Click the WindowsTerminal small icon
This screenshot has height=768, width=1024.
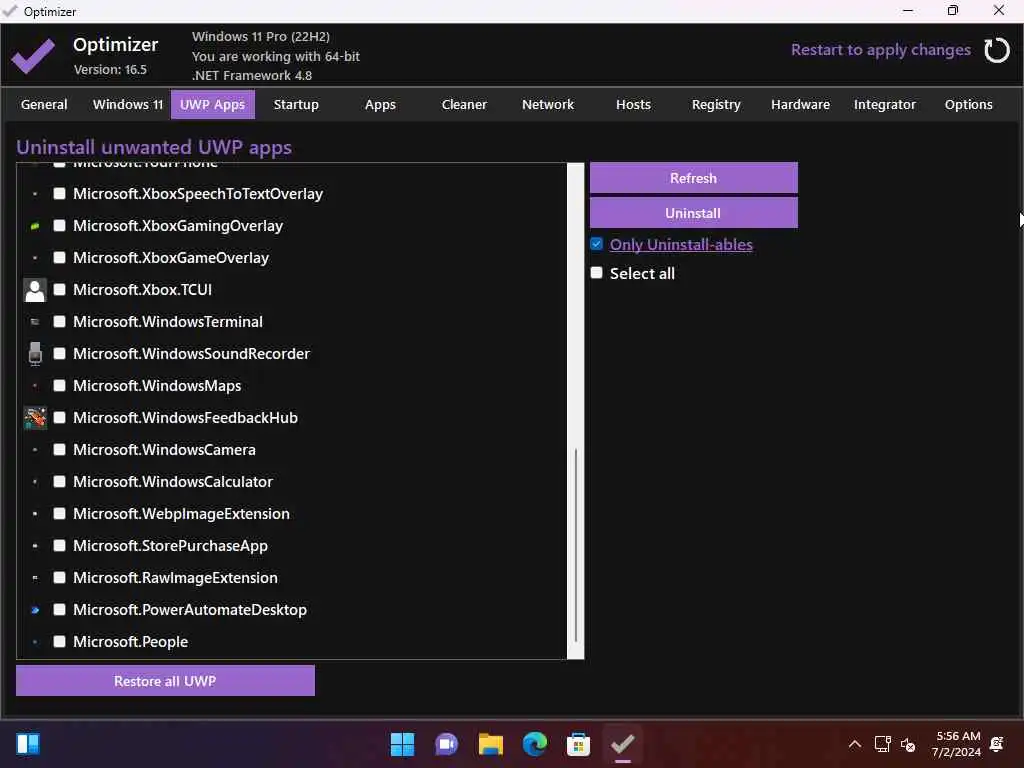pyautogui.click(x=35, y=322)
